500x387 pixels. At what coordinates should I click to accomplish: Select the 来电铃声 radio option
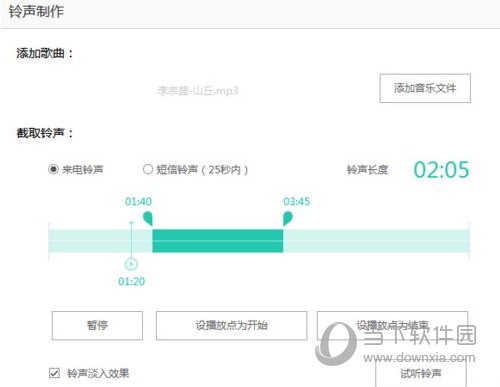tap(53, 169)
